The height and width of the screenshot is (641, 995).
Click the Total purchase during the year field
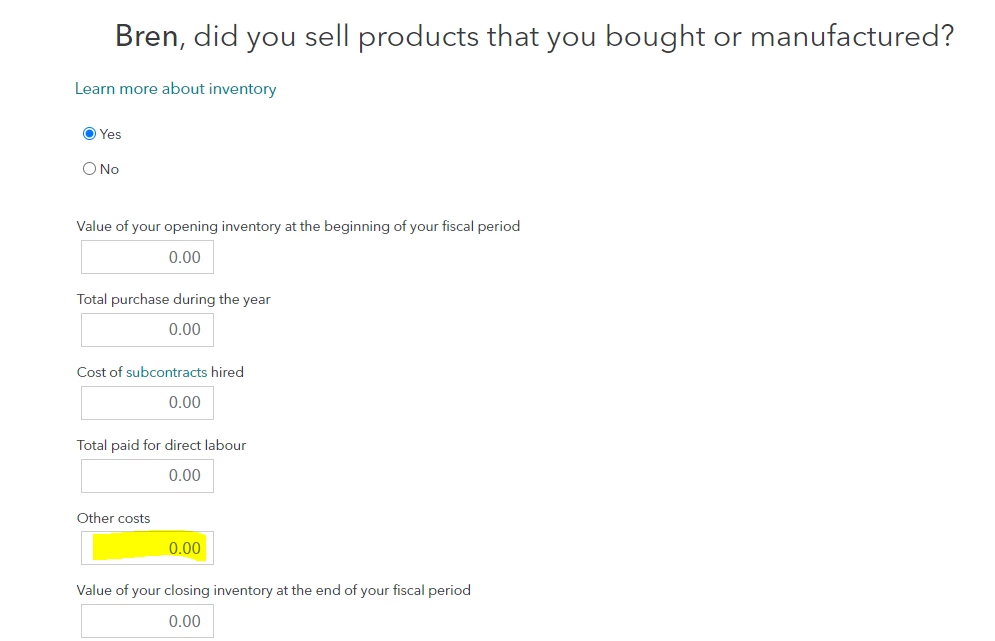(x=147, y=330)
